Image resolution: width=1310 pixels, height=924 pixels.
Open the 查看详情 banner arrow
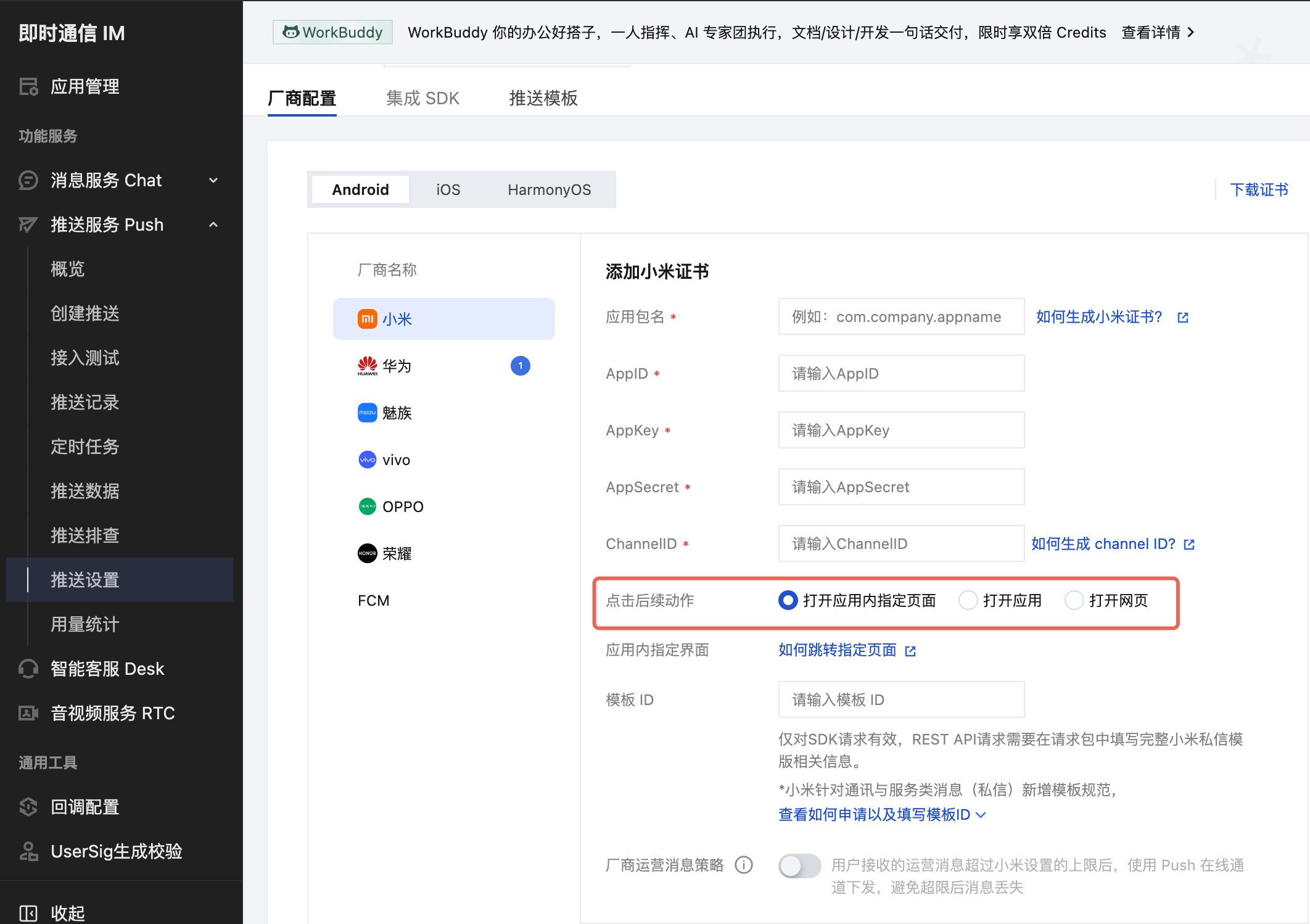coord(1191,32)
